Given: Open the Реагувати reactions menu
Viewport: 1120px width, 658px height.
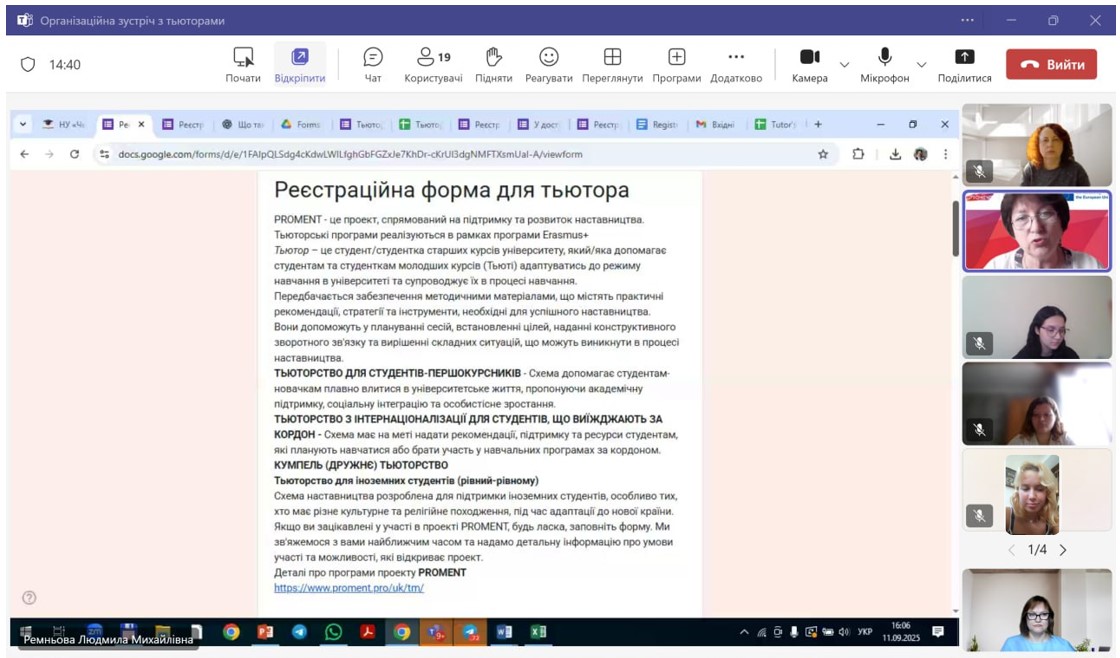Looking at the screenshot, I should tap(549, 65).
